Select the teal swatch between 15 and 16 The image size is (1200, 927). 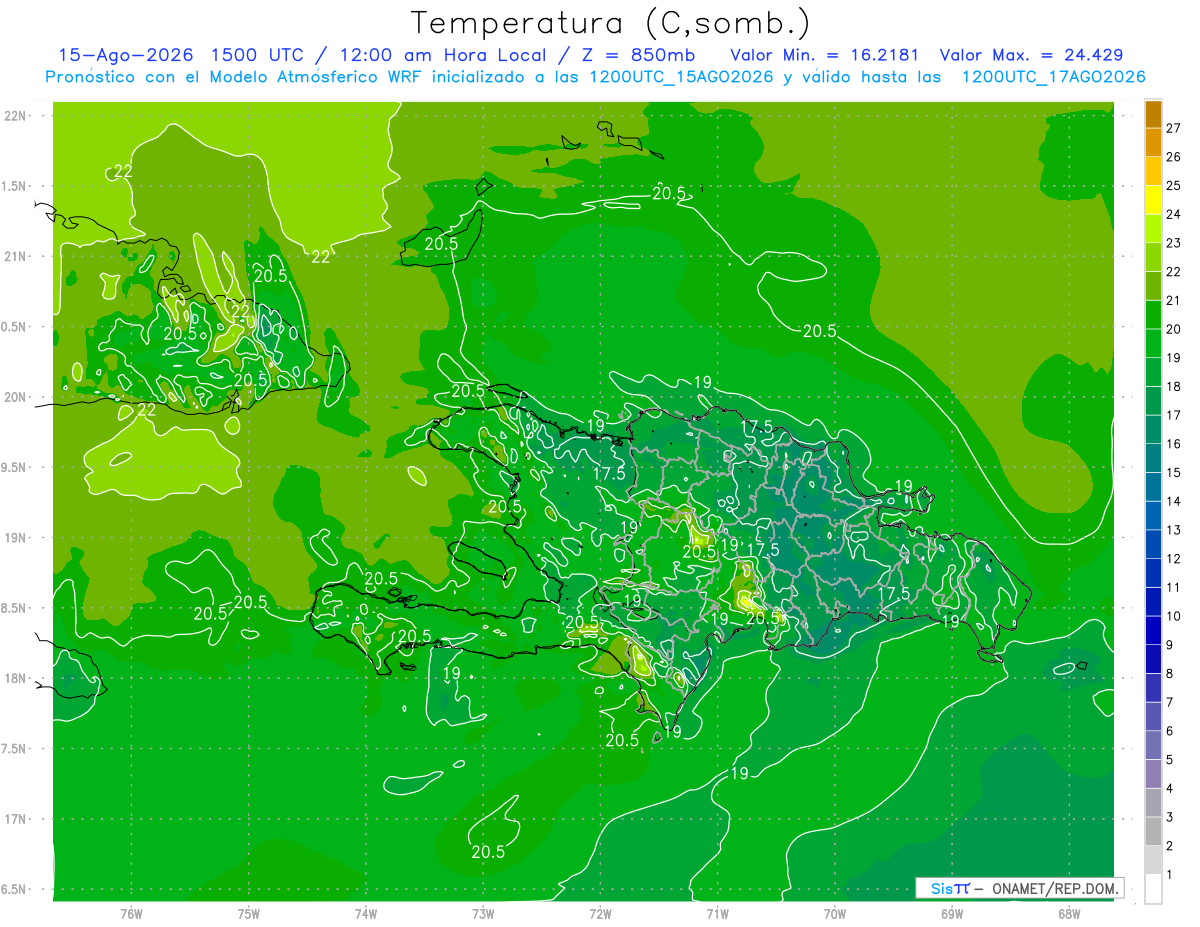tap(1153, 458)
